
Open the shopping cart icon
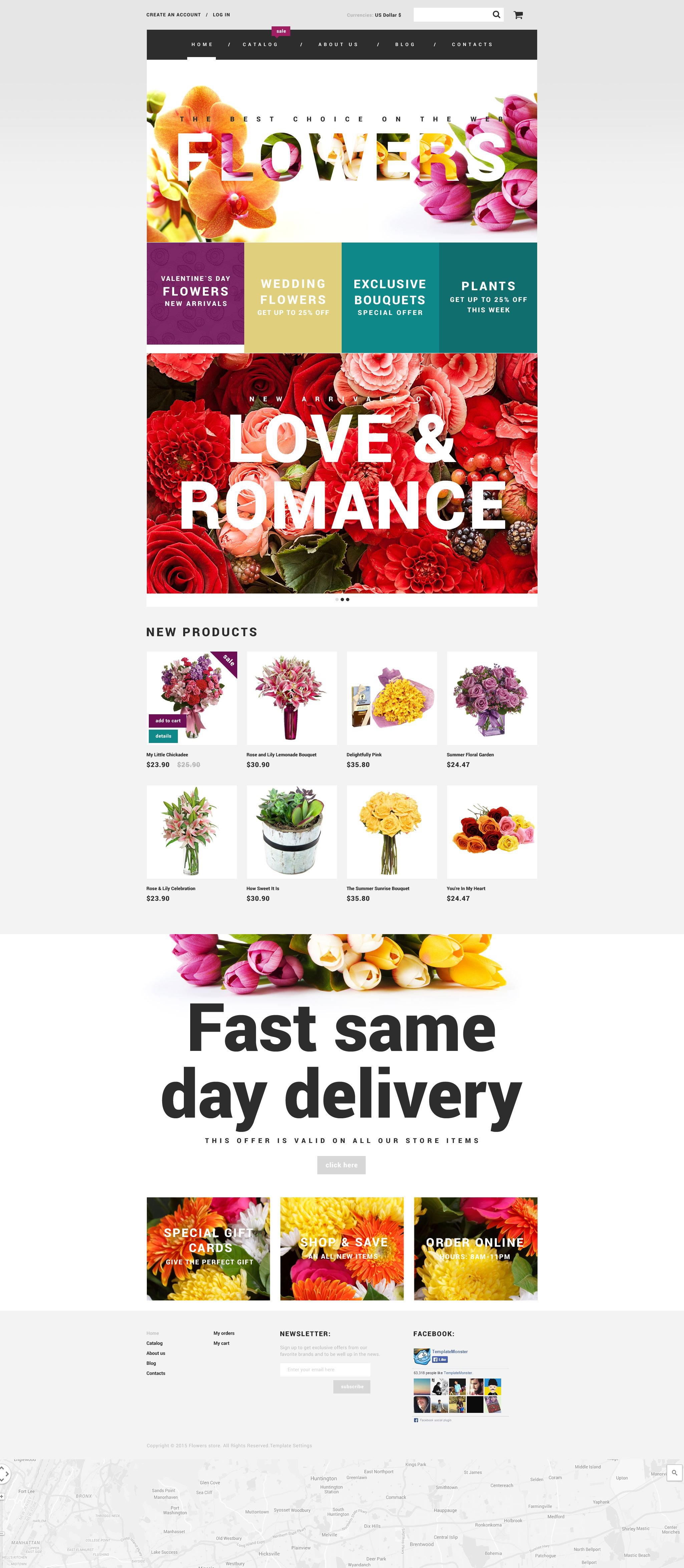pyautogui.click(x=518, y=15)
